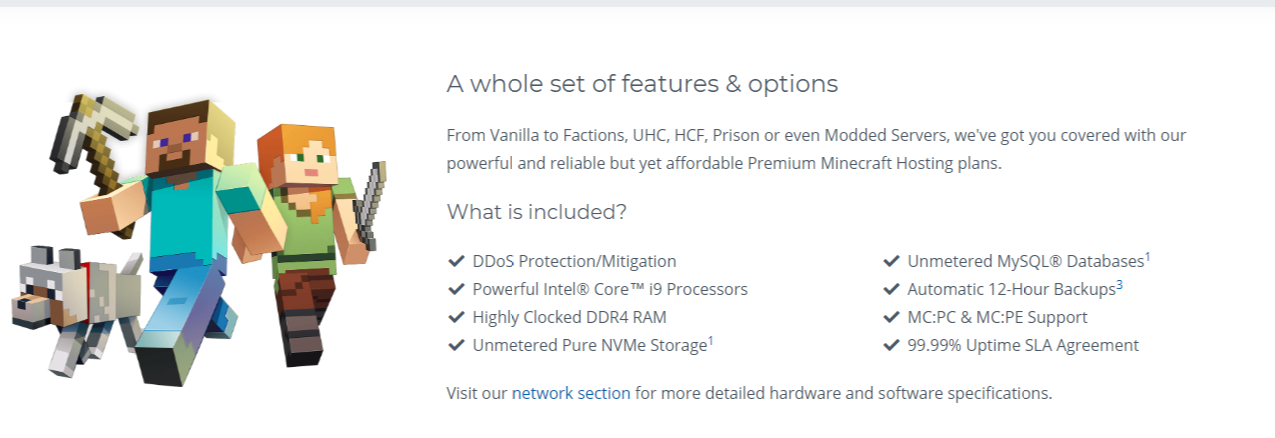Screen dimensions: 1275x438
Task: Open the network section link
Action: pos(571,393)
